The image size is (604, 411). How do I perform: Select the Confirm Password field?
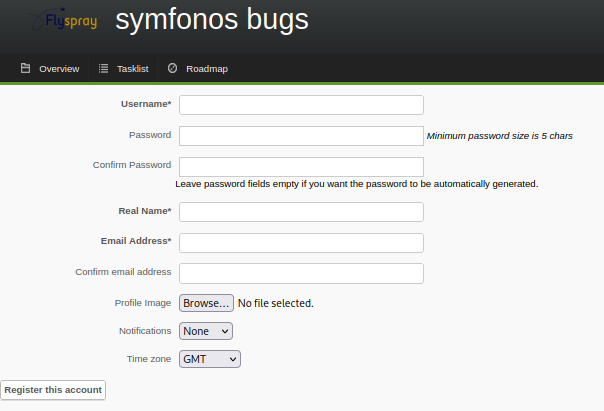point(301,167)
